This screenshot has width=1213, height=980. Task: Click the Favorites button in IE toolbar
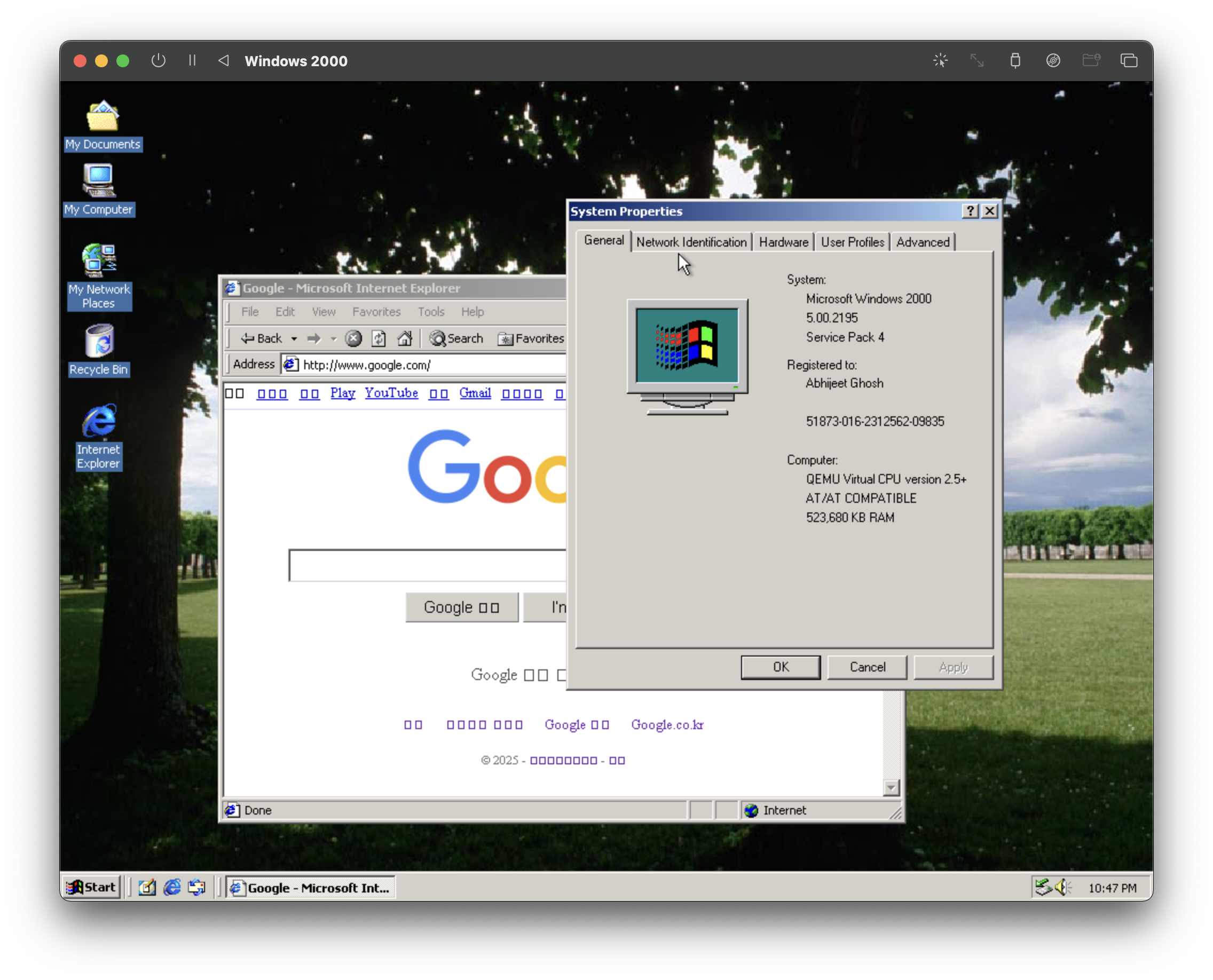[x=531, y=339]
